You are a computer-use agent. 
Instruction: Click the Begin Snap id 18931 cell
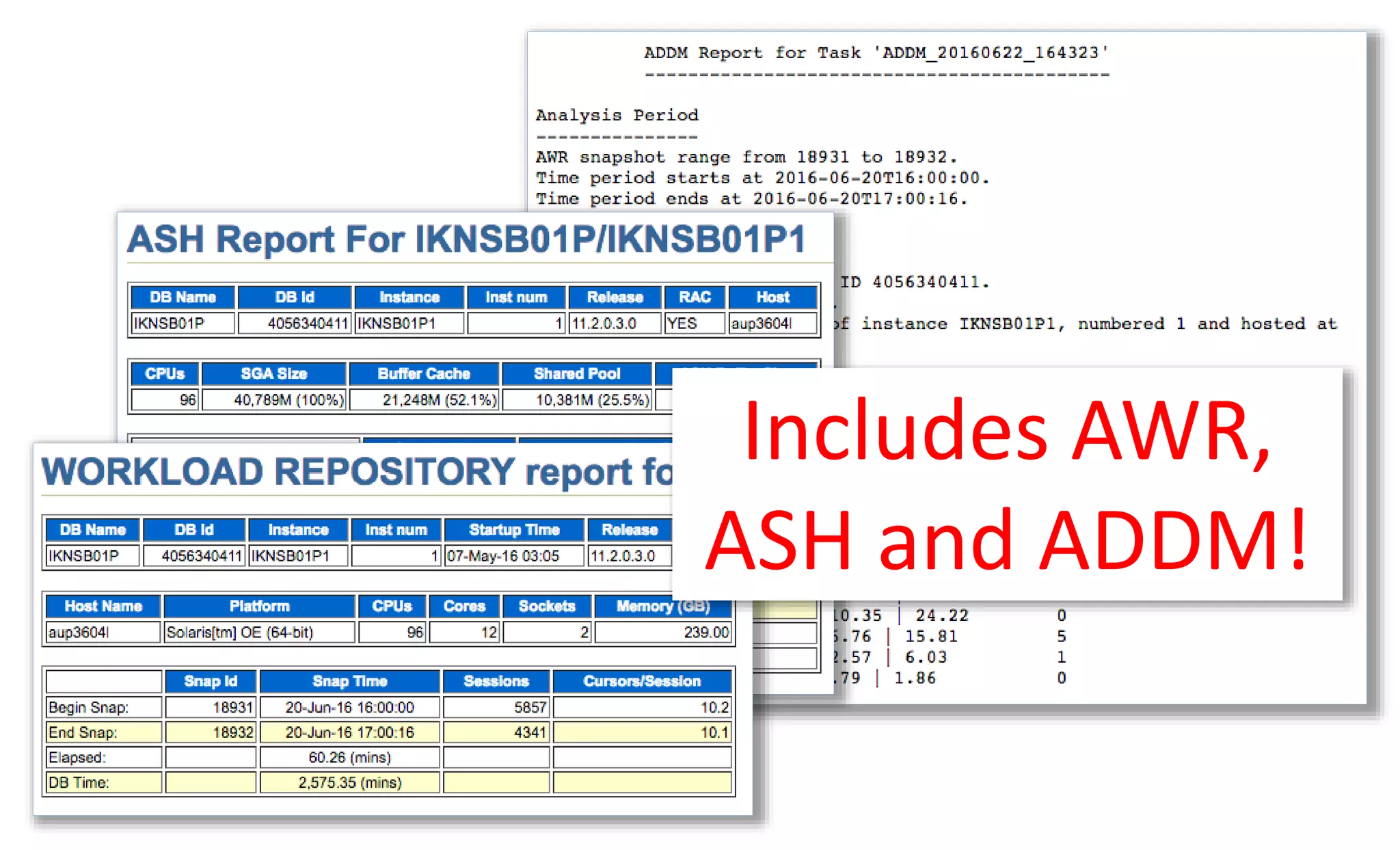pyautogui.click(x=211, y=707)
